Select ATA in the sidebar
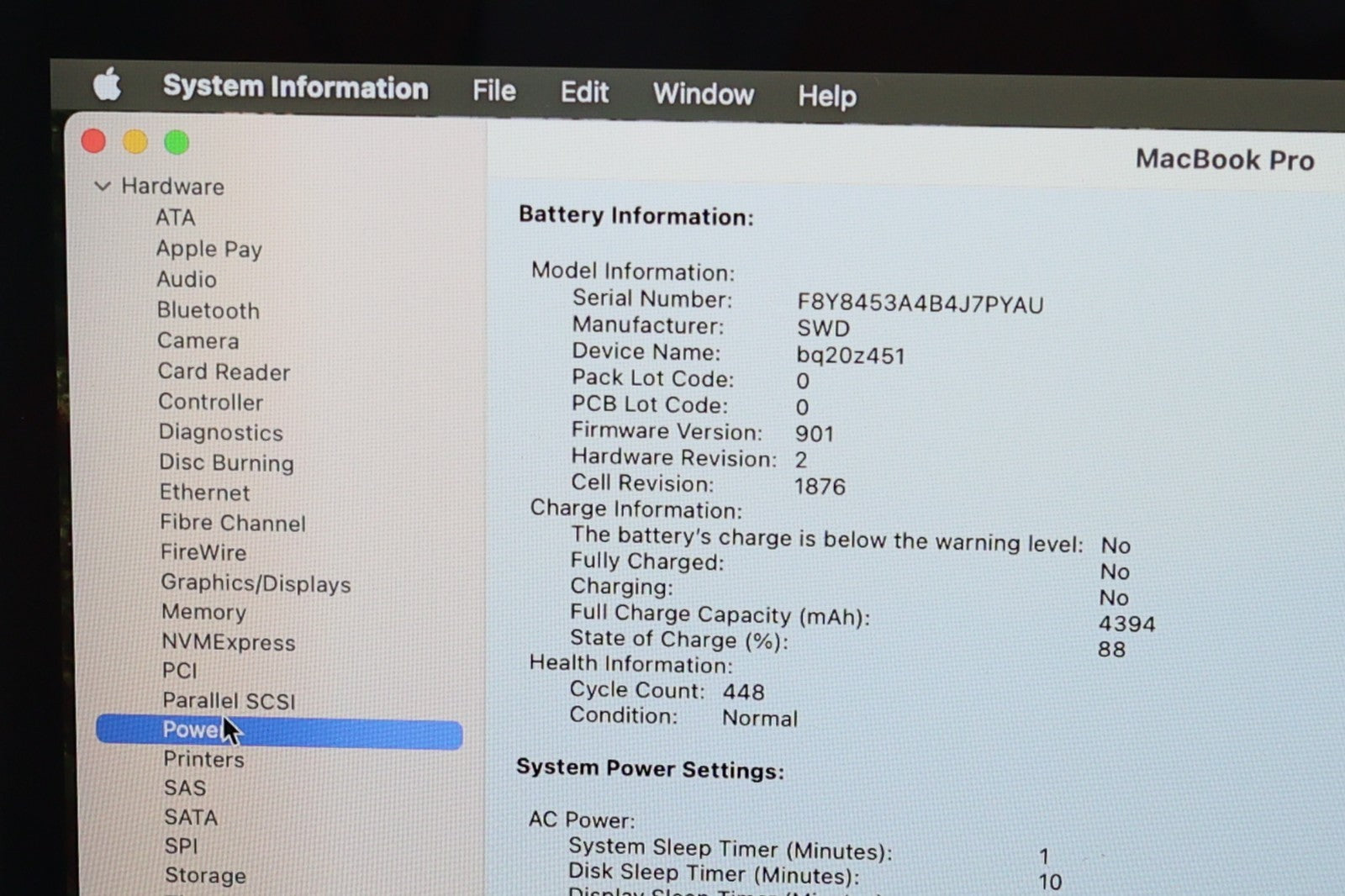 click(175, 218)
